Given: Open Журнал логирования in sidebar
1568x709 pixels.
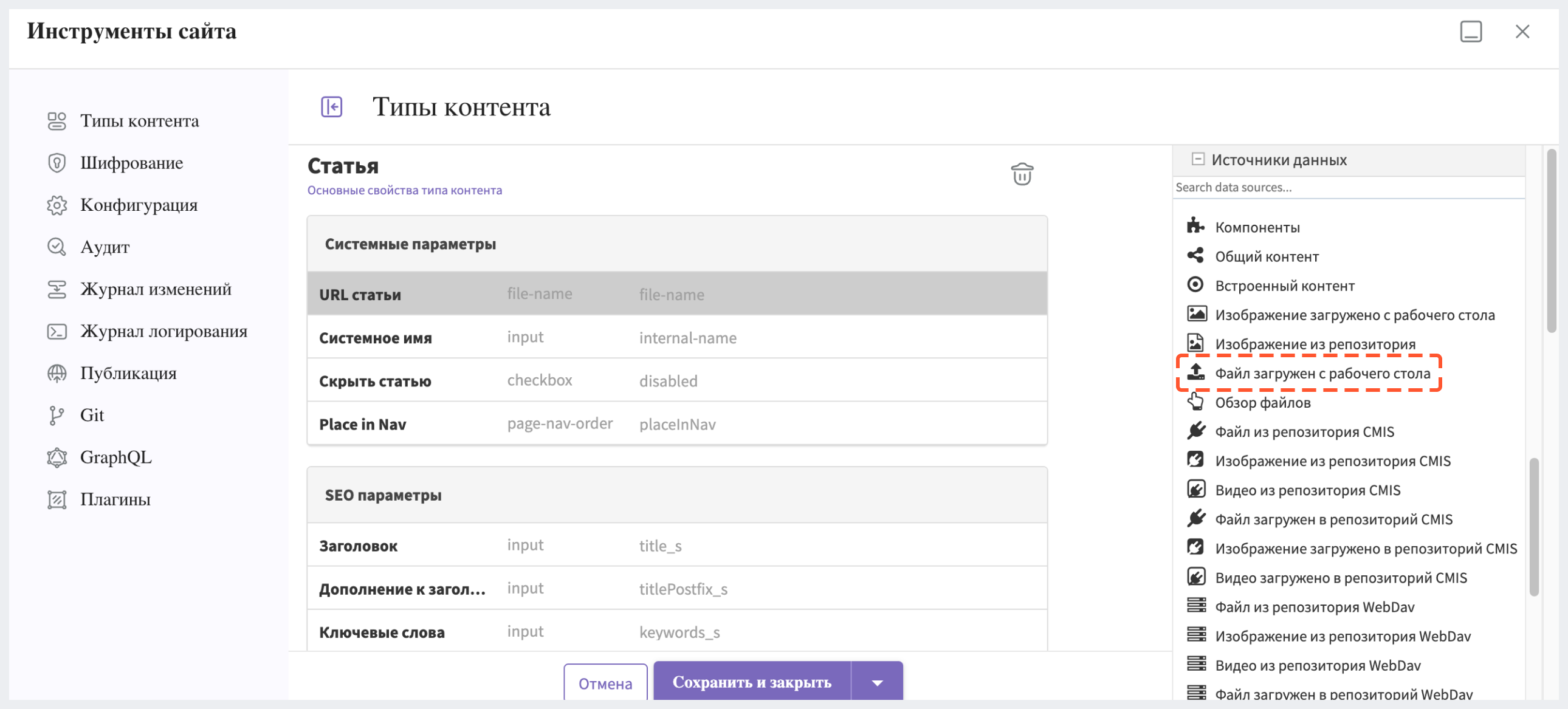Looking at the screenshot, I should click(163, 331).
